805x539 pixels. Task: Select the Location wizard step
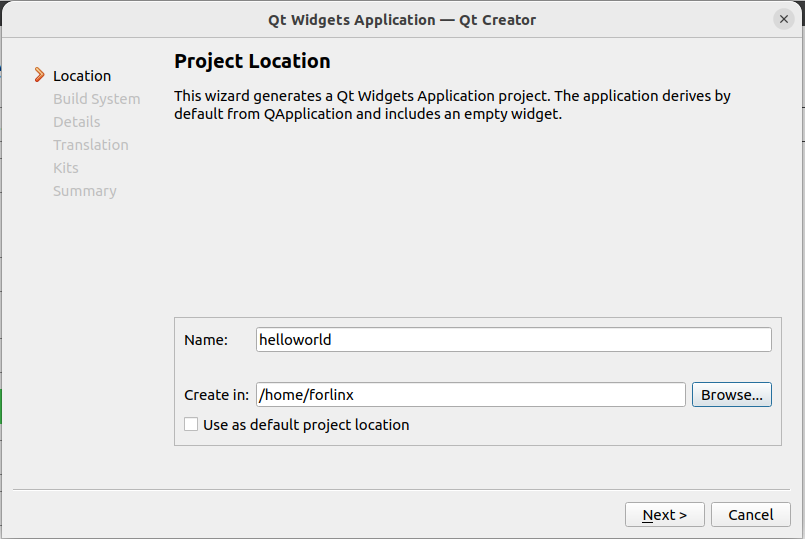pos(82,76)
